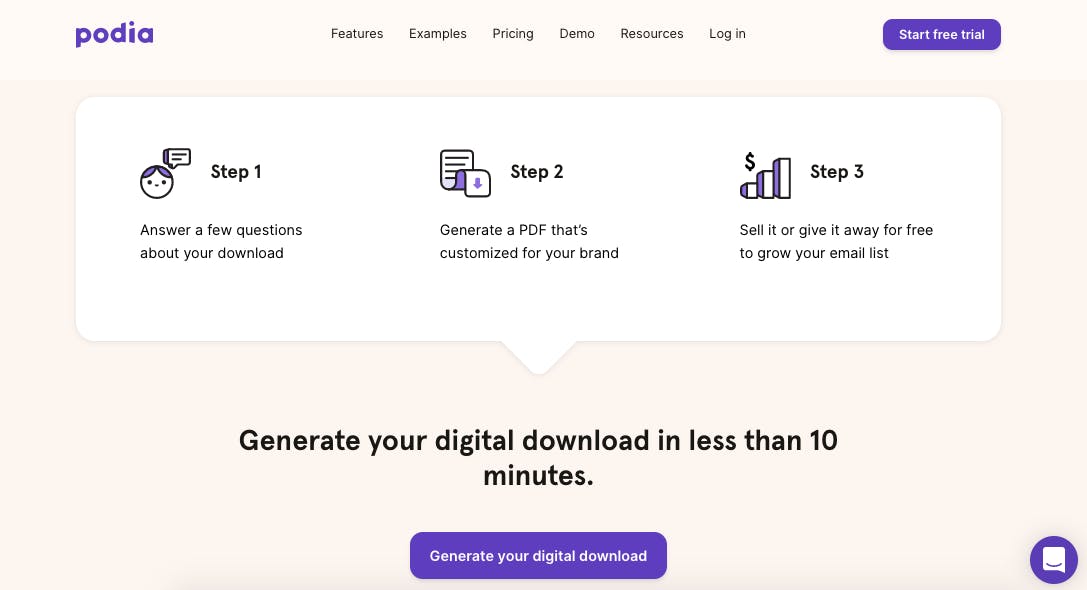This screenshot has height=590, width=1087.
Task: Click text 'Generate a PDF that's customized for your brand'
Action: [529, 241]
